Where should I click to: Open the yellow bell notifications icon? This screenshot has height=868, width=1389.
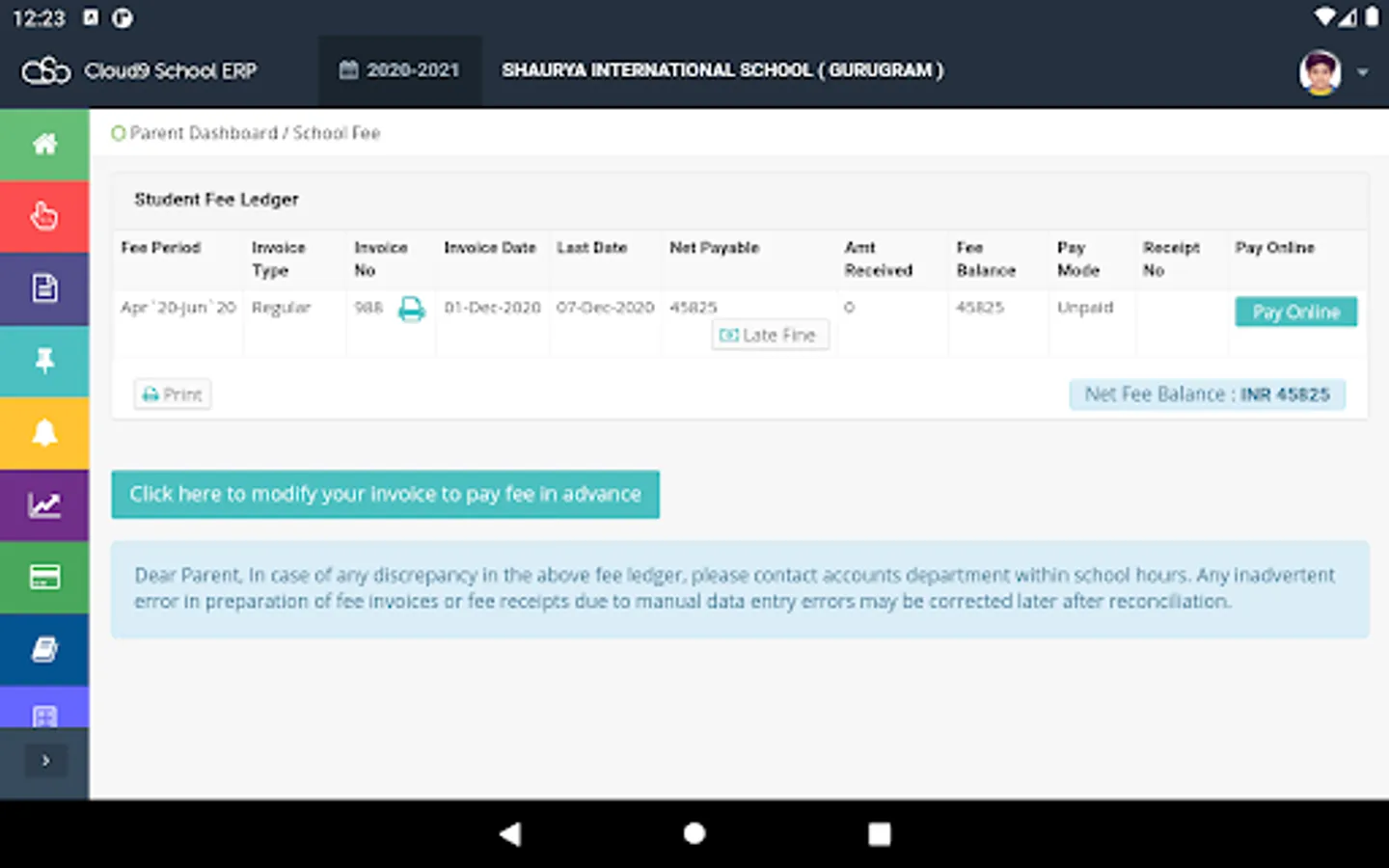click(x=44, y=433)
